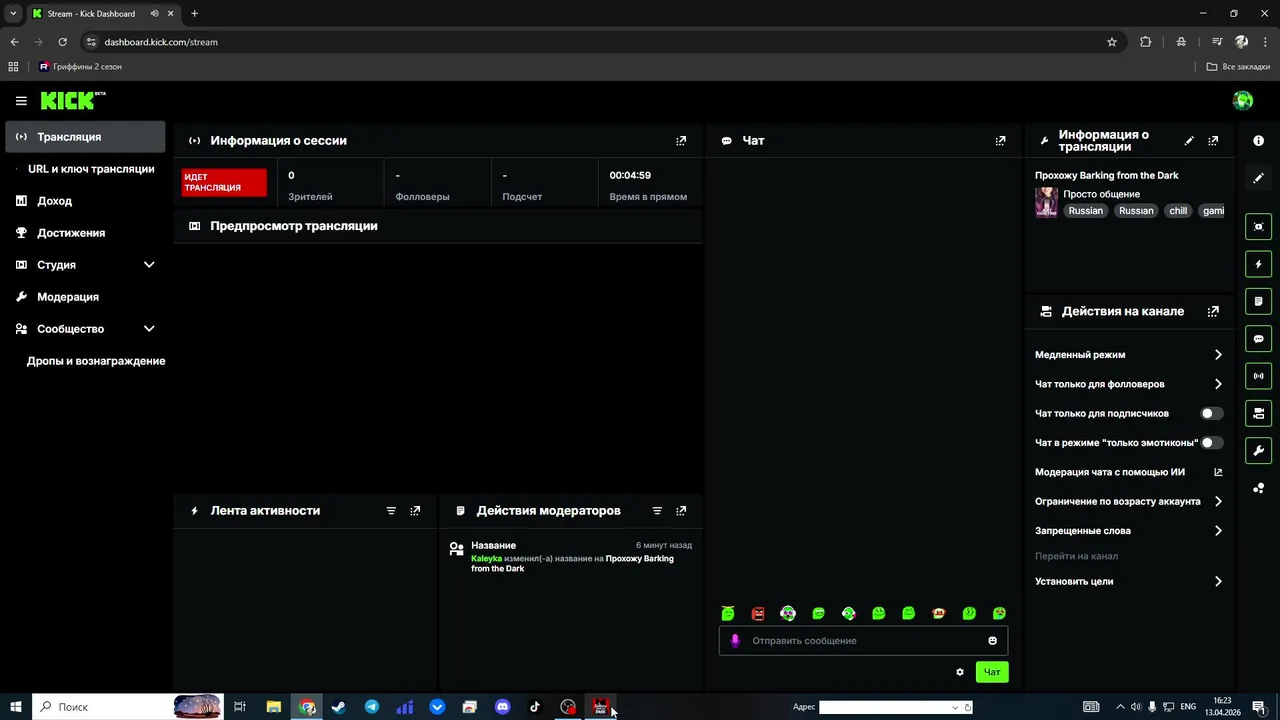Filter the Лента активности feed
The image size is (1280, 720).
[391, 511]
